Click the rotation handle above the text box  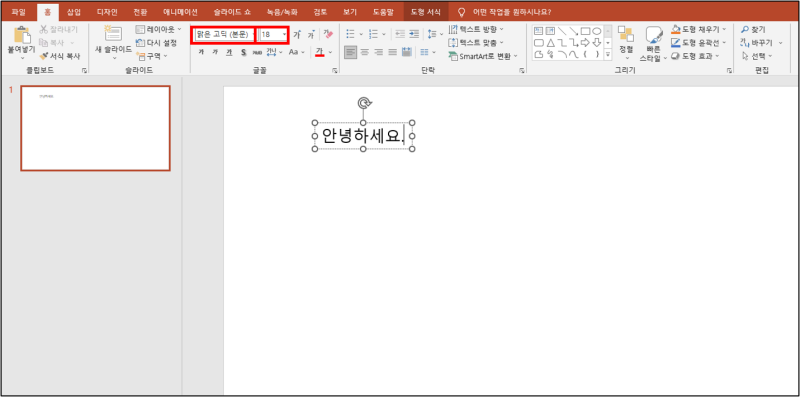pos(363,103)
